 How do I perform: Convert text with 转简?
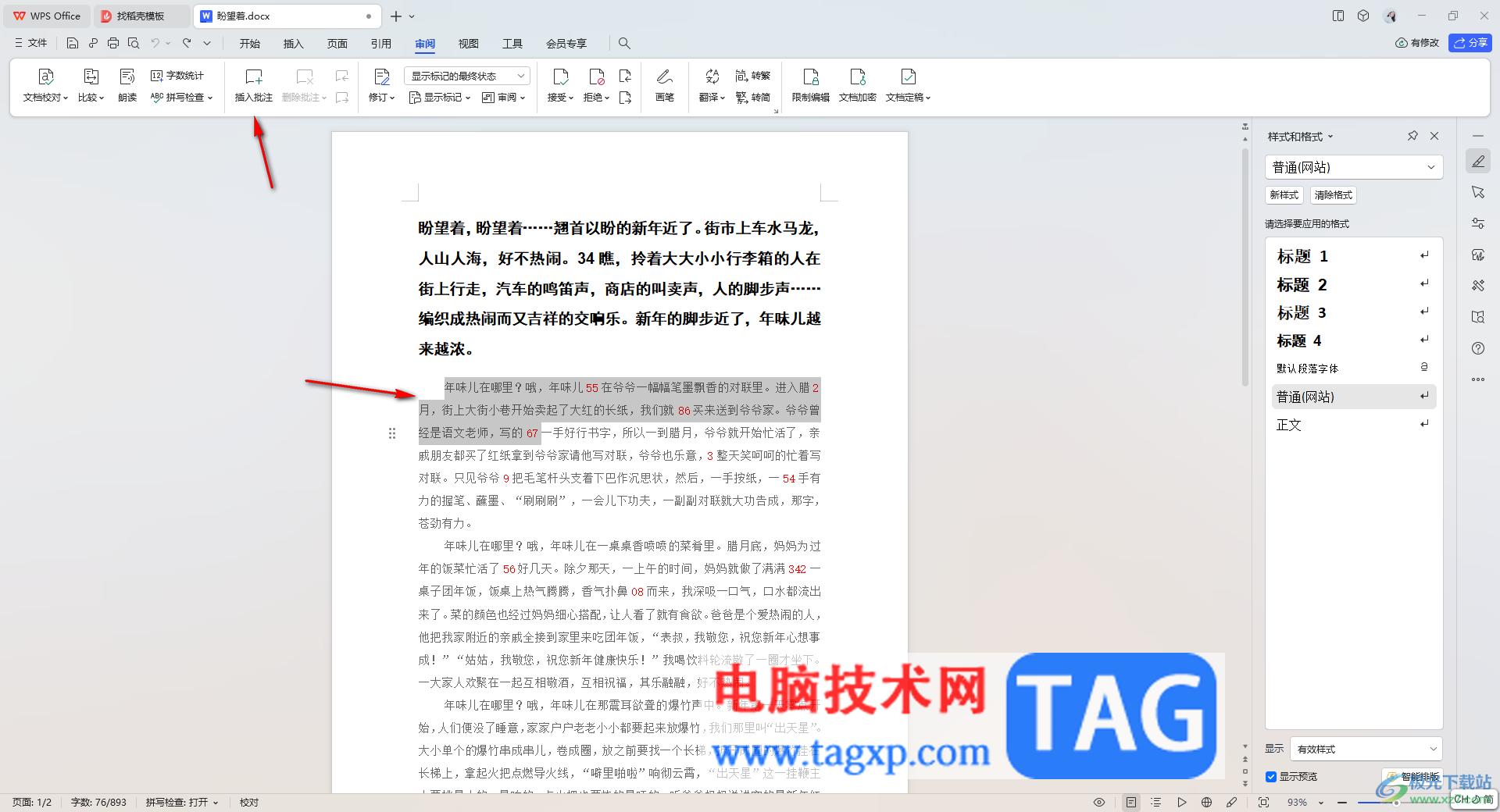(753, 98)
